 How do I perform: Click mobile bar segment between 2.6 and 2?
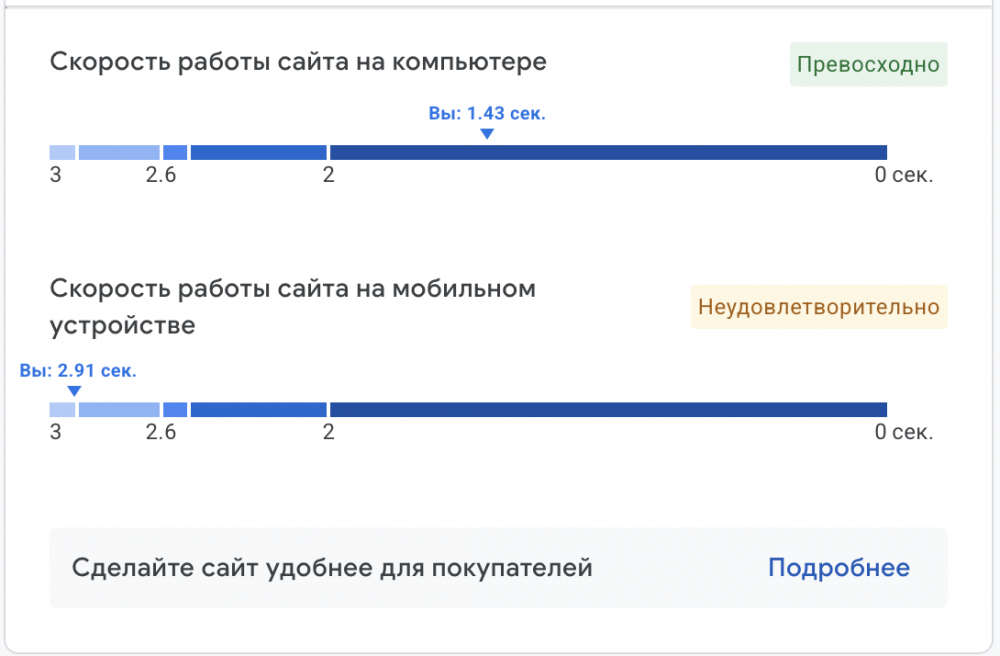point(258,410)
